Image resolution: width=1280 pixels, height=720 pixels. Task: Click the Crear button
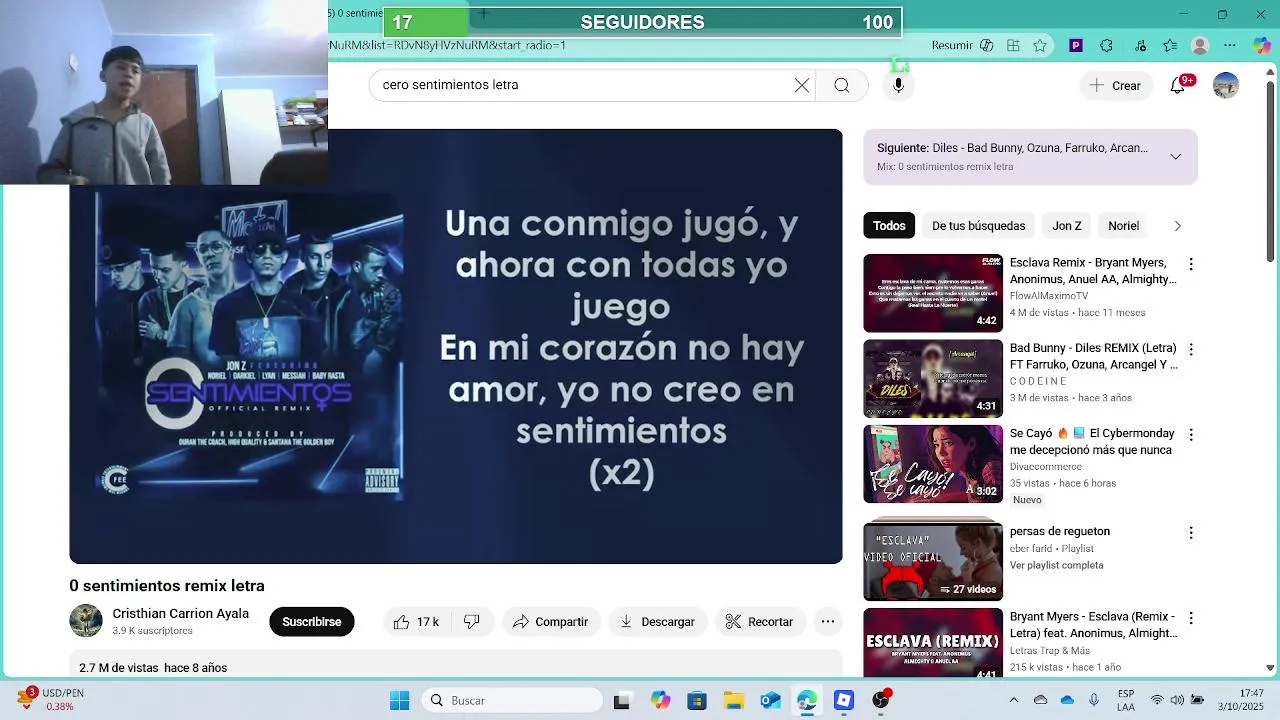coord(1116,86)
